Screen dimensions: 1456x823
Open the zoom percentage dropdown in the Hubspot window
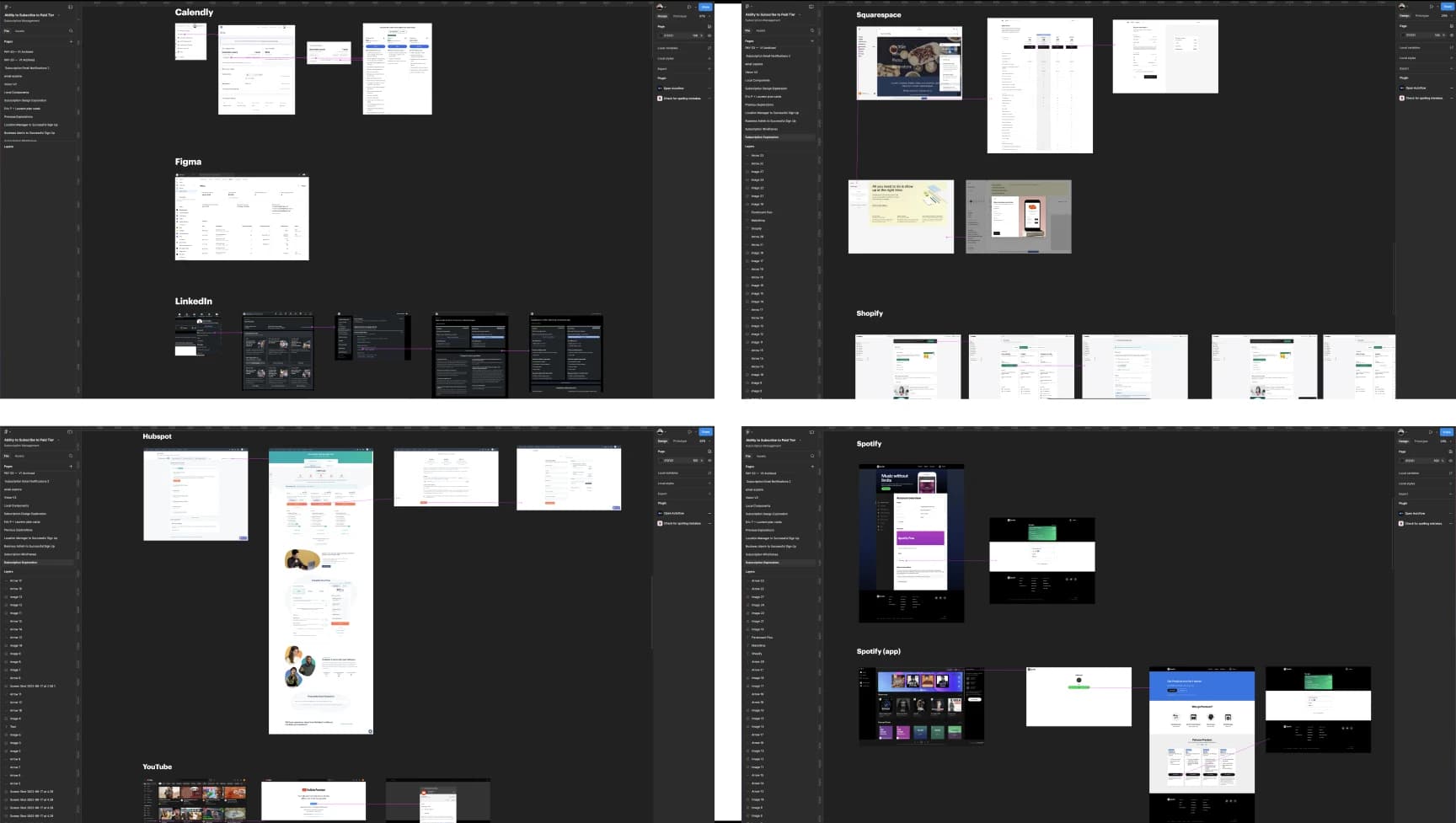click(x=703, y=441)
